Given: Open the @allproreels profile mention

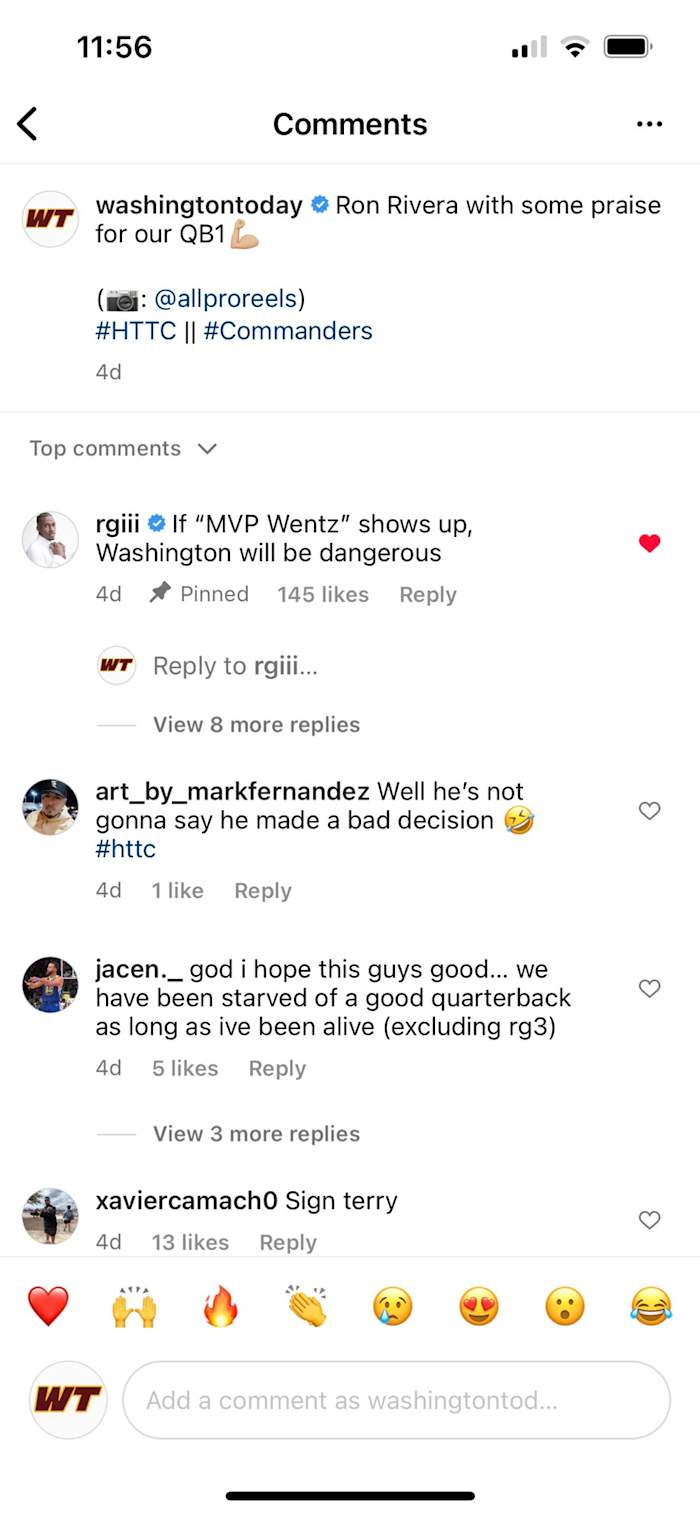Looking at the screenshot, I should click(x=229, y=299).
